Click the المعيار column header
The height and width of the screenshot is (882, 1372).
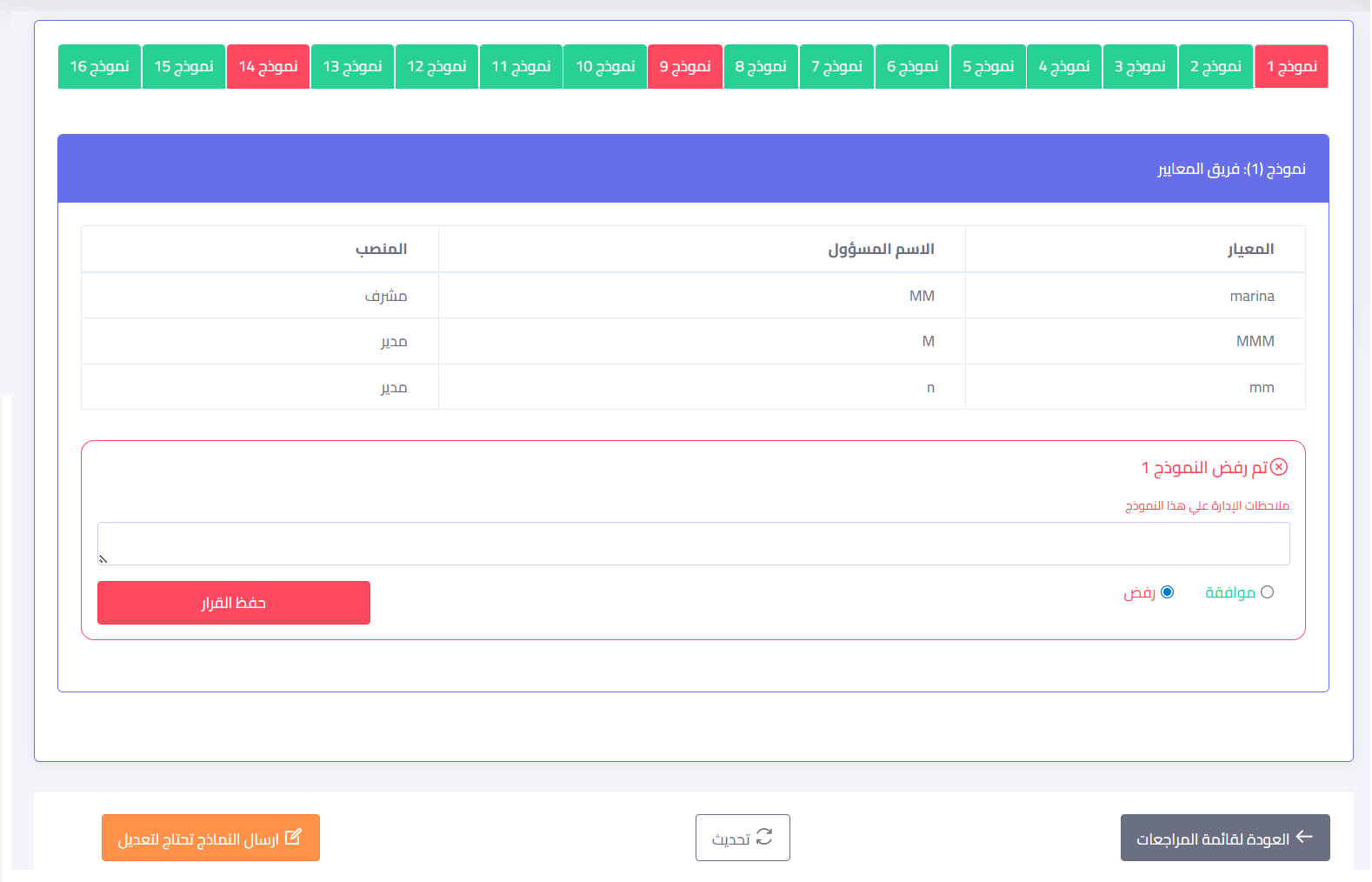[x=1250, y=250]
